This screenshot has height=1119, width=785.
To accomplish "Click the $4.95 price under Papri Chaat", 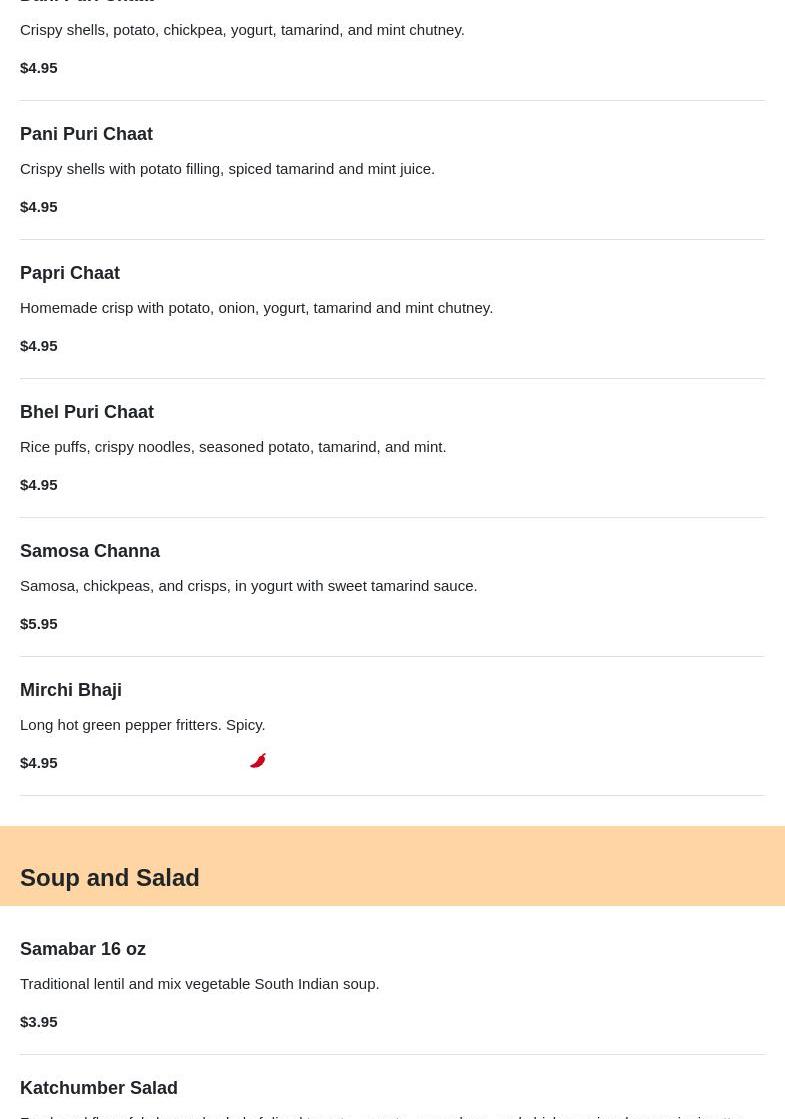I will click(x=39, y=345).
